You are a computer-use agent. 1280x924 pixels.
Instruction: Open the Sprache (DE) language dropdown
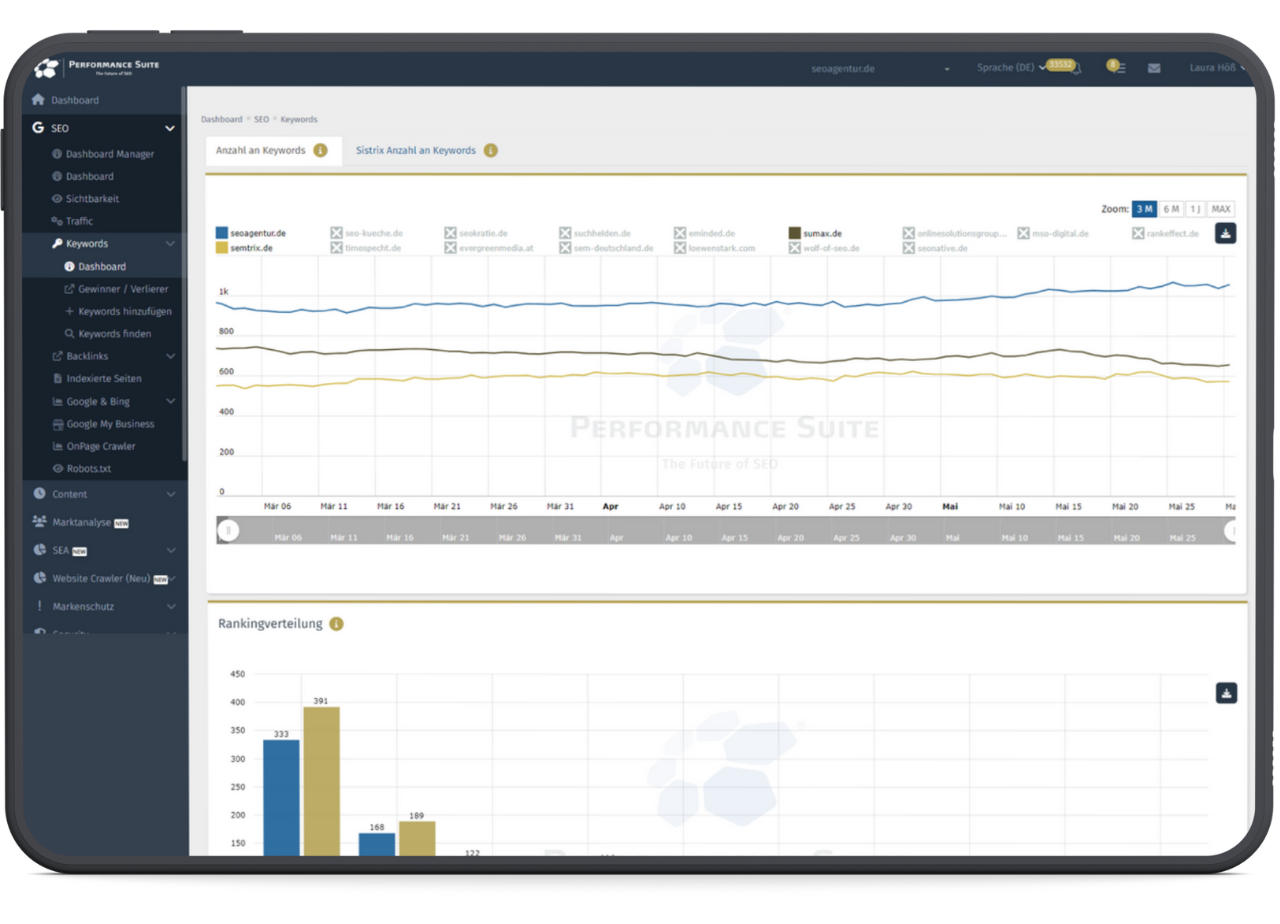pyautogui.click(x=1010, y=68)
